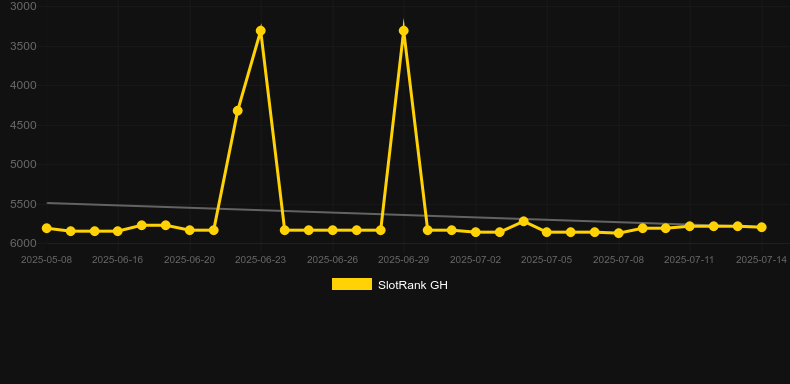Click the x-axis label 2025-05-08
790x384 pixels.
[46, 260]
